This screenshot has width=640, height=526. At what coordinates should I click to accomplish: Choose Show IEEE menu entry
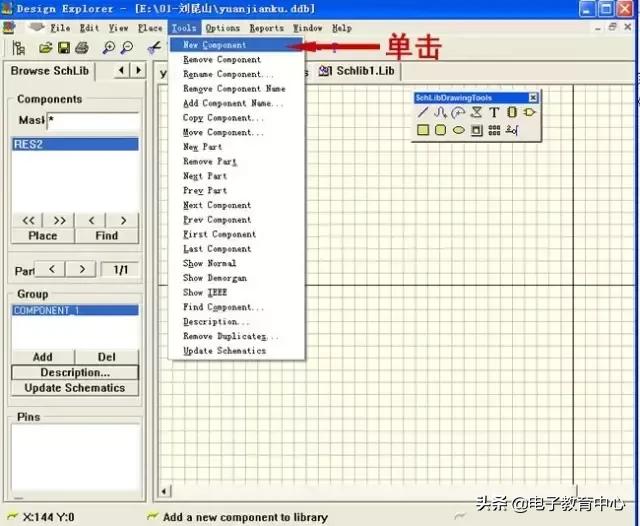(x=236, y=293)
